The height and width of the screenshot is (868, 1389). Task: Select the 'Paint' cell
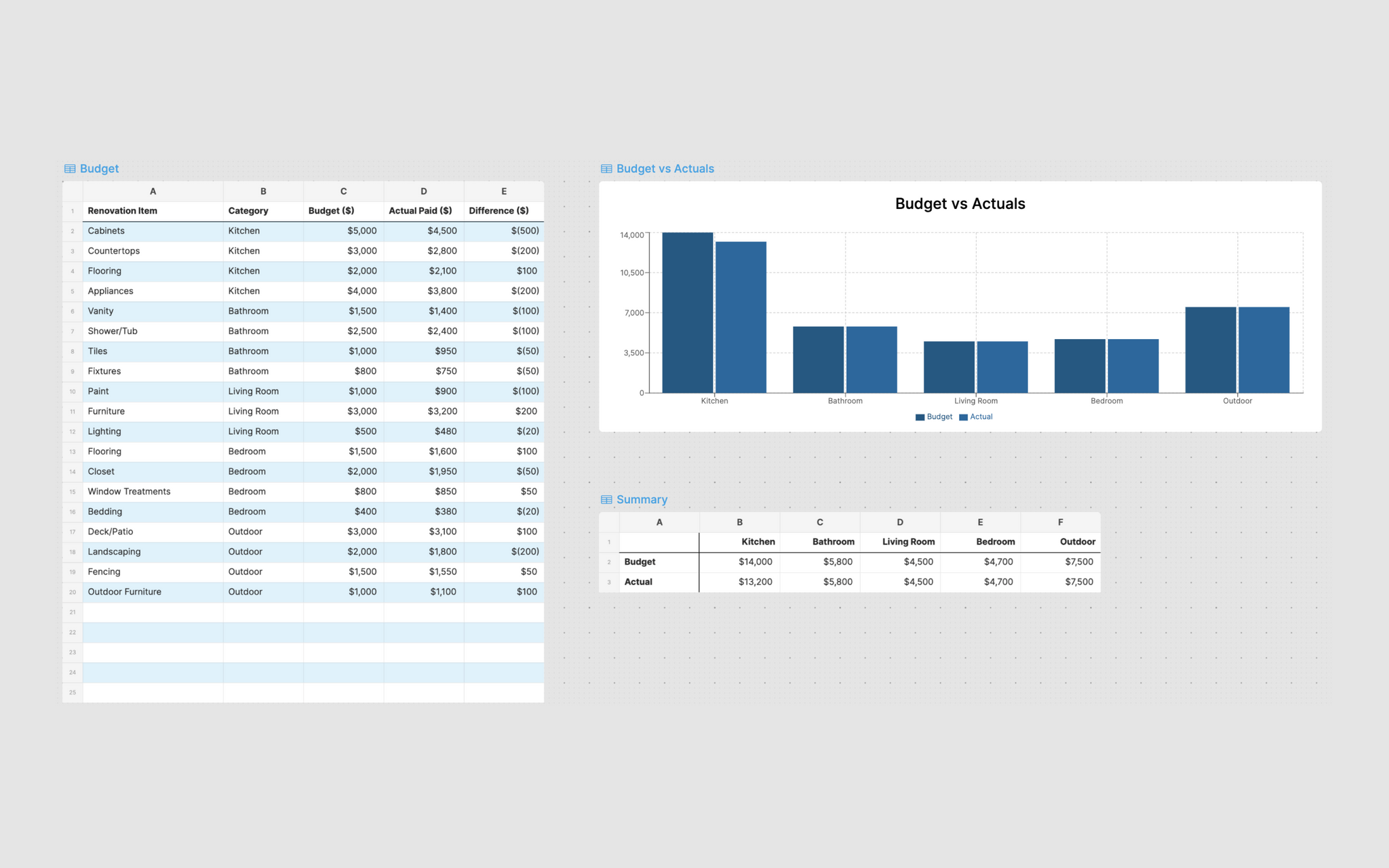(x=153, y=391)
